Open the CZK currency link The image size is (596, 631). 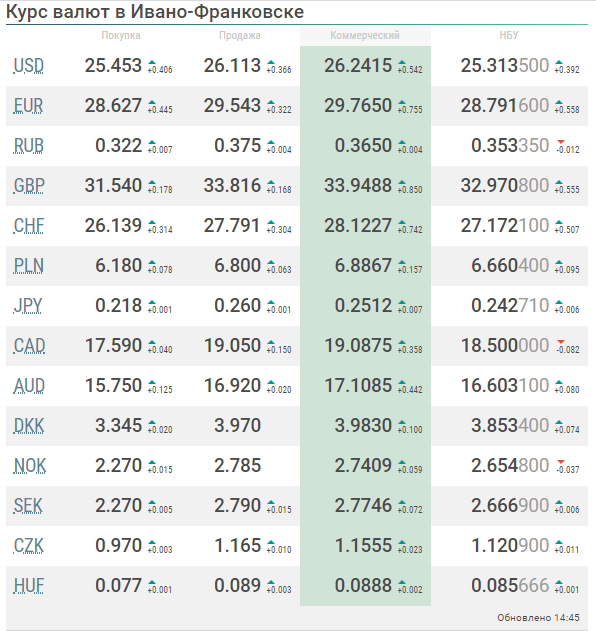tap(29, 546)
